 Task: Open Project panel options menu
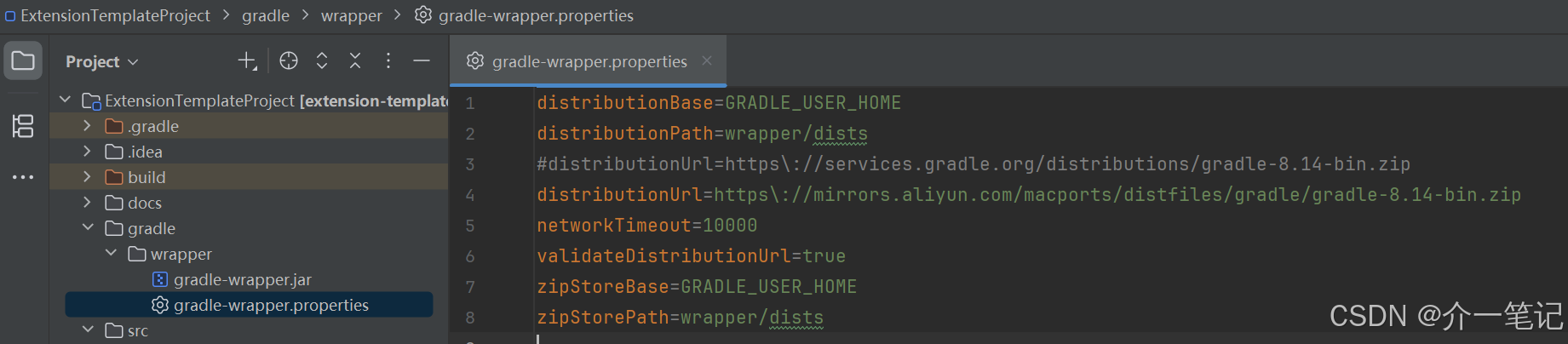click(x=388, y=60)
